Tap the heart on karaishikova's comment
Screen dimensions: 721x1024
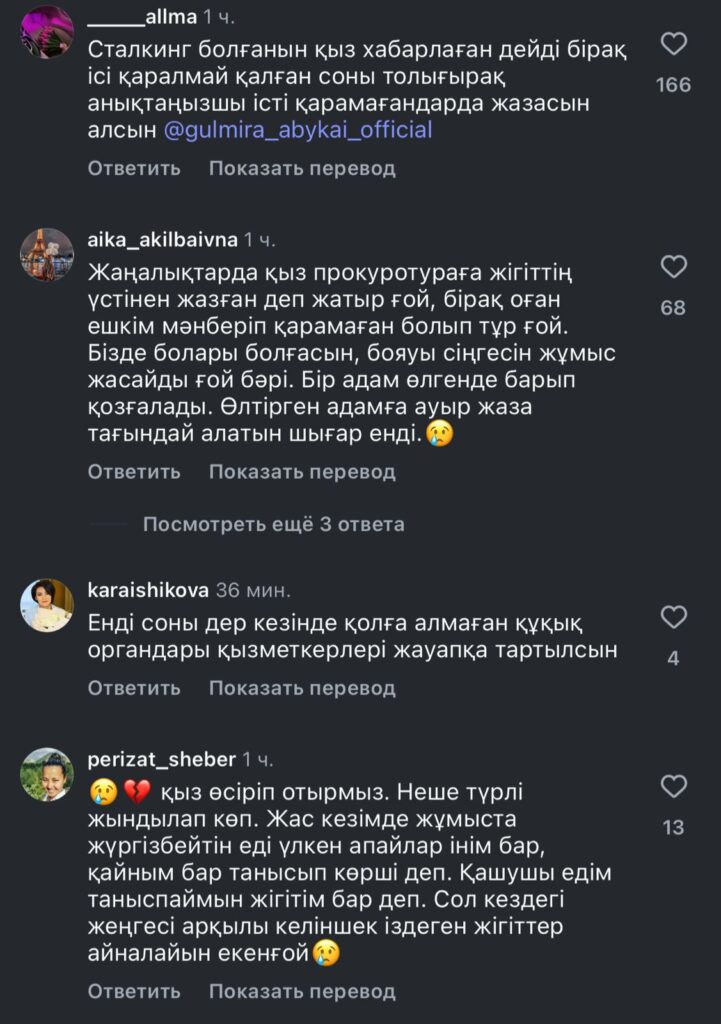675,617
